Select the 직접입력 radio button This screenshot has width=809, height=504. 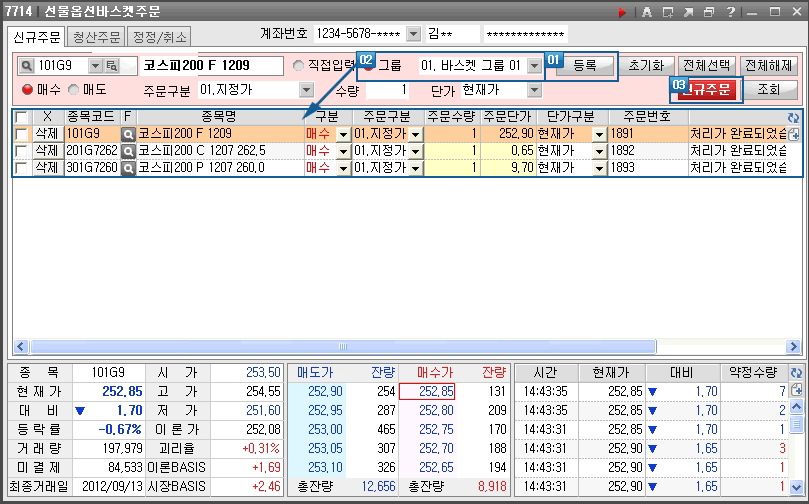coord(298,66)
